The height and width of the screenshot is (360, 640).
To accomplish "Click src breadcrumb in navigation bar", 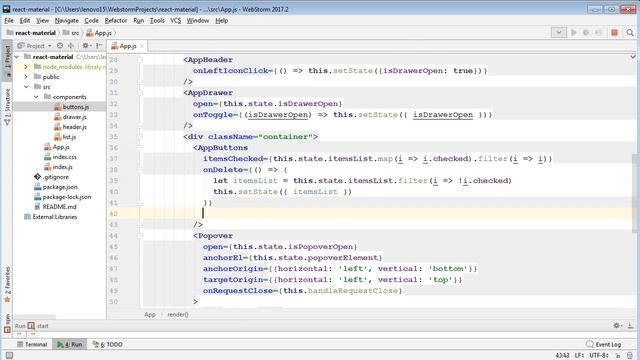I will [71, 33].
